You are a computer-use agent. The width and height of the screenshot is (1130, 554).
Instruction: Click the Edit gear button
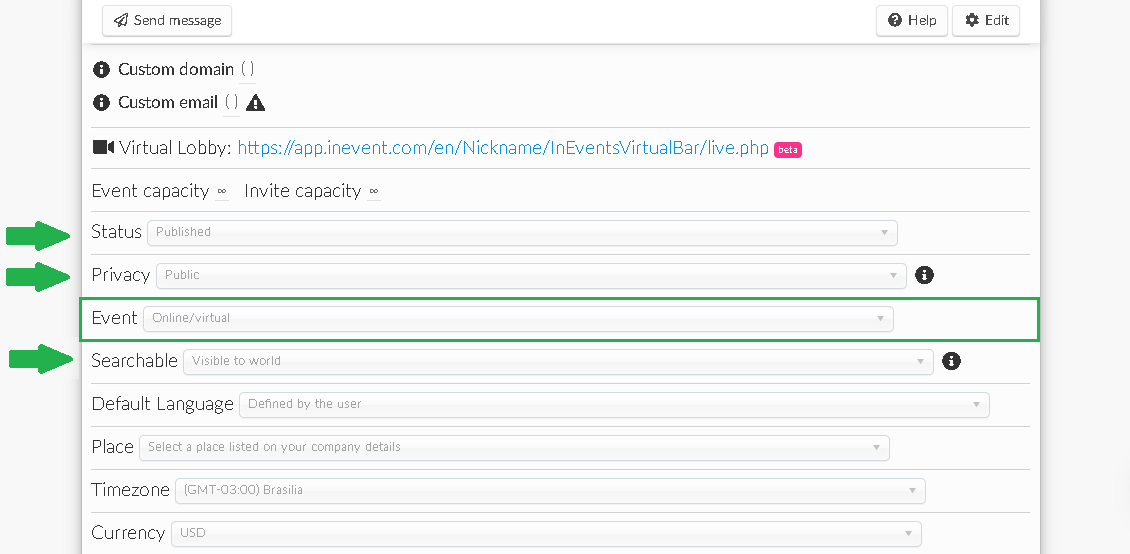click(x=986, y=20)
